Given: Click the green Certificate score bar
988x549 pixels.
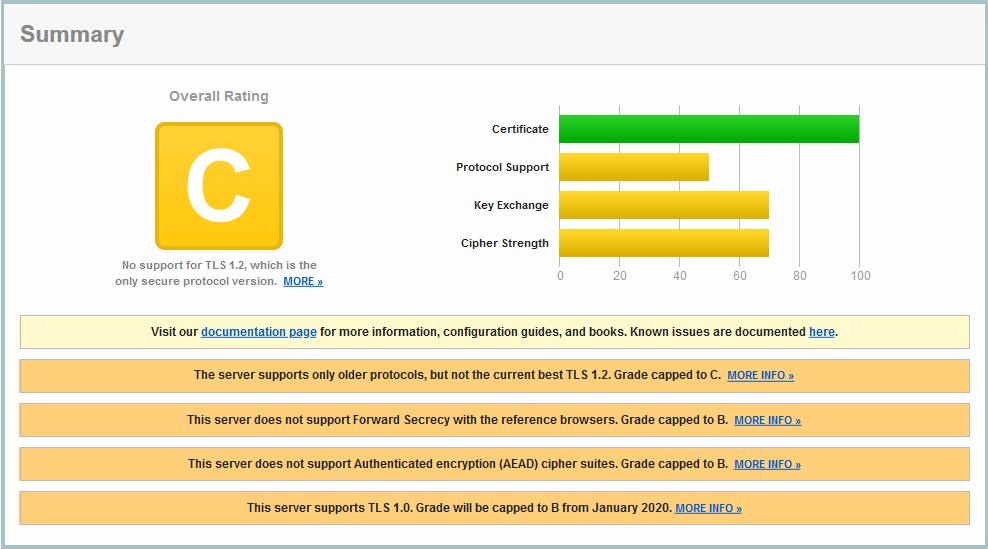Looking at the screenshot, I should coord(709,129).
